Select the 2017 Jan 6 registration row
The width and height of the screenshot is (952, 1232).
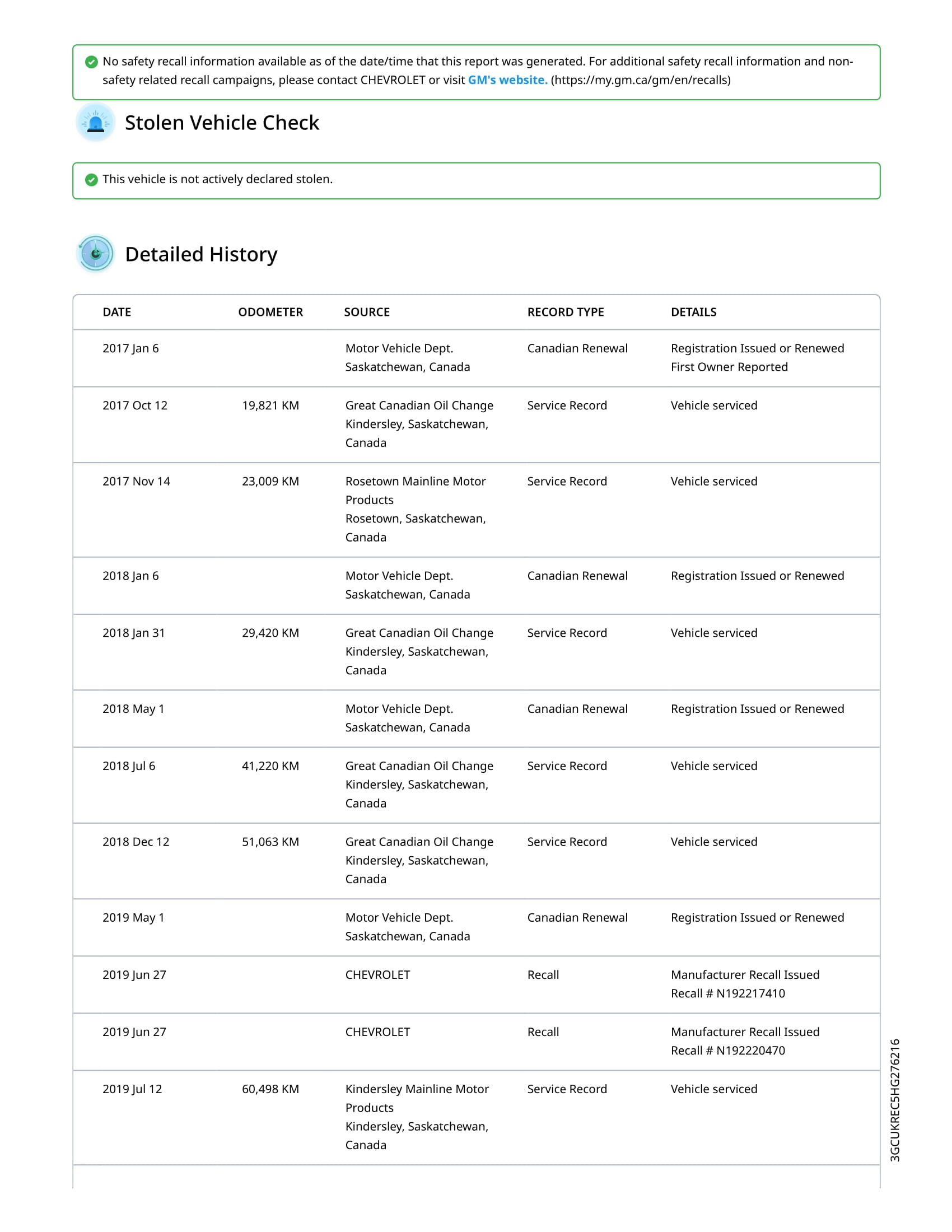[x=476, y=358]
